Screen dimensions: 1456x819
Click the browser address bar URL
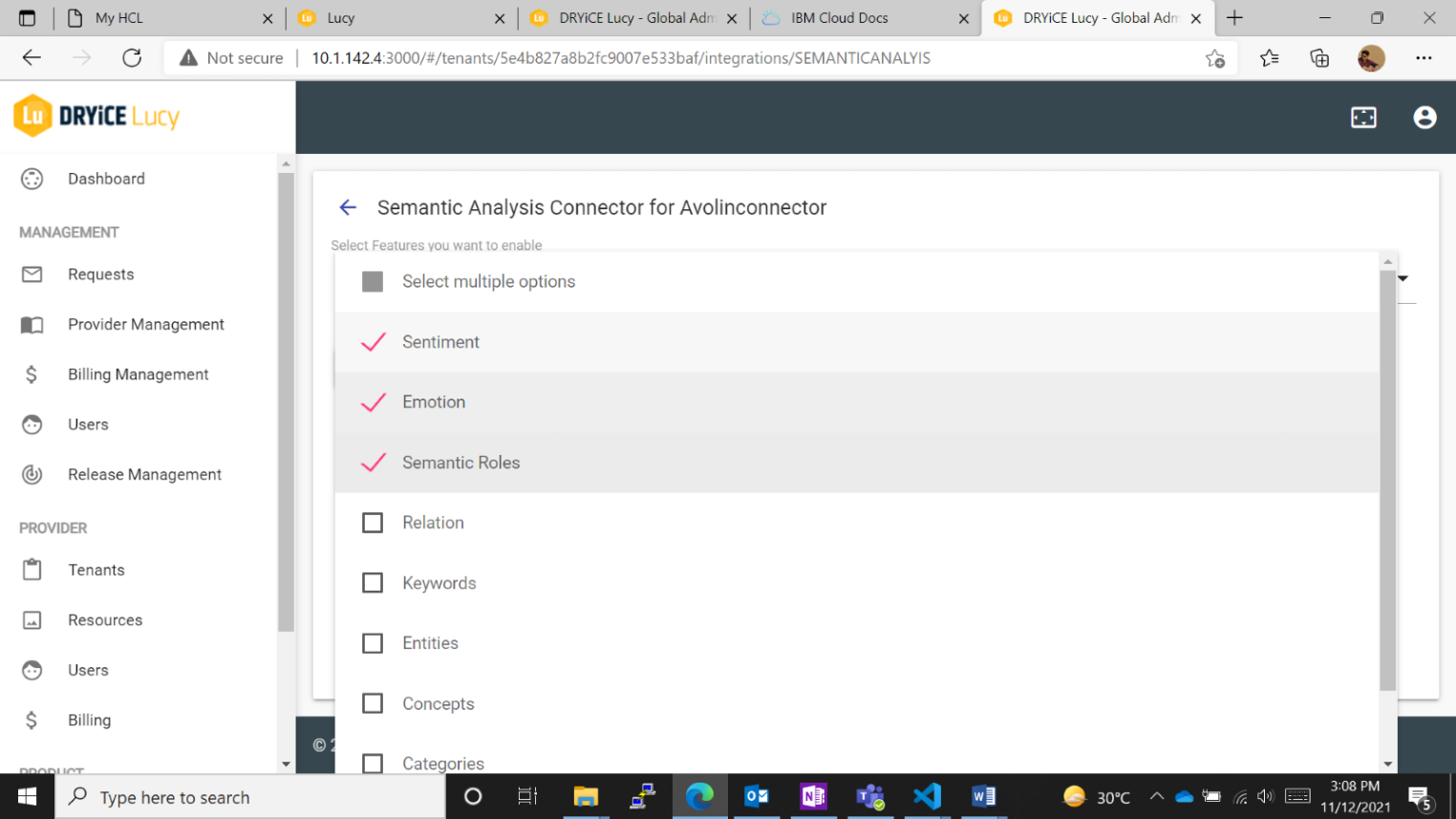point(621,58)
